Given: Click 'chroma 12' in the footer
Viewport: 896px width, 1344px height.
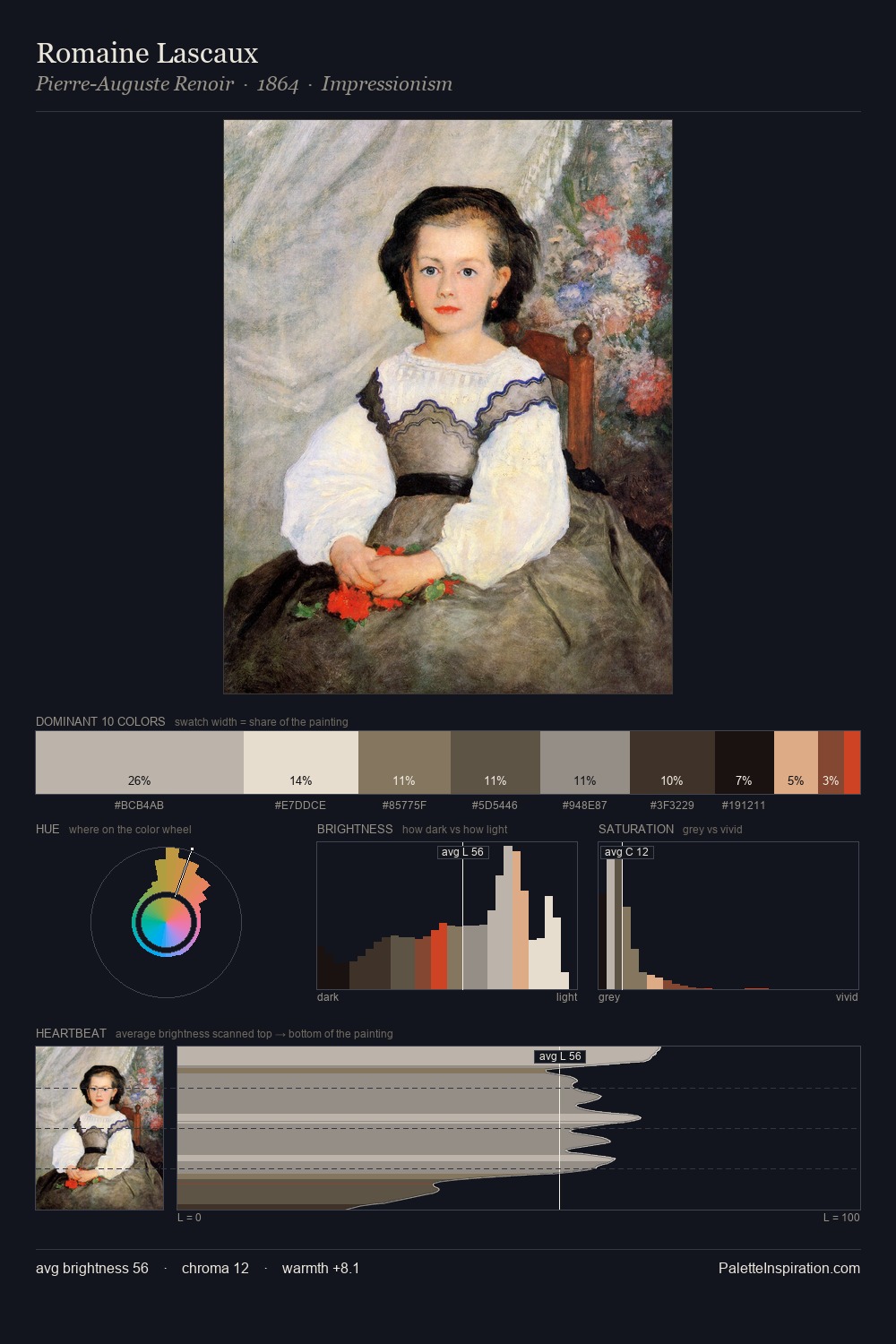Looking at the screenshot, I should 215,1268.
